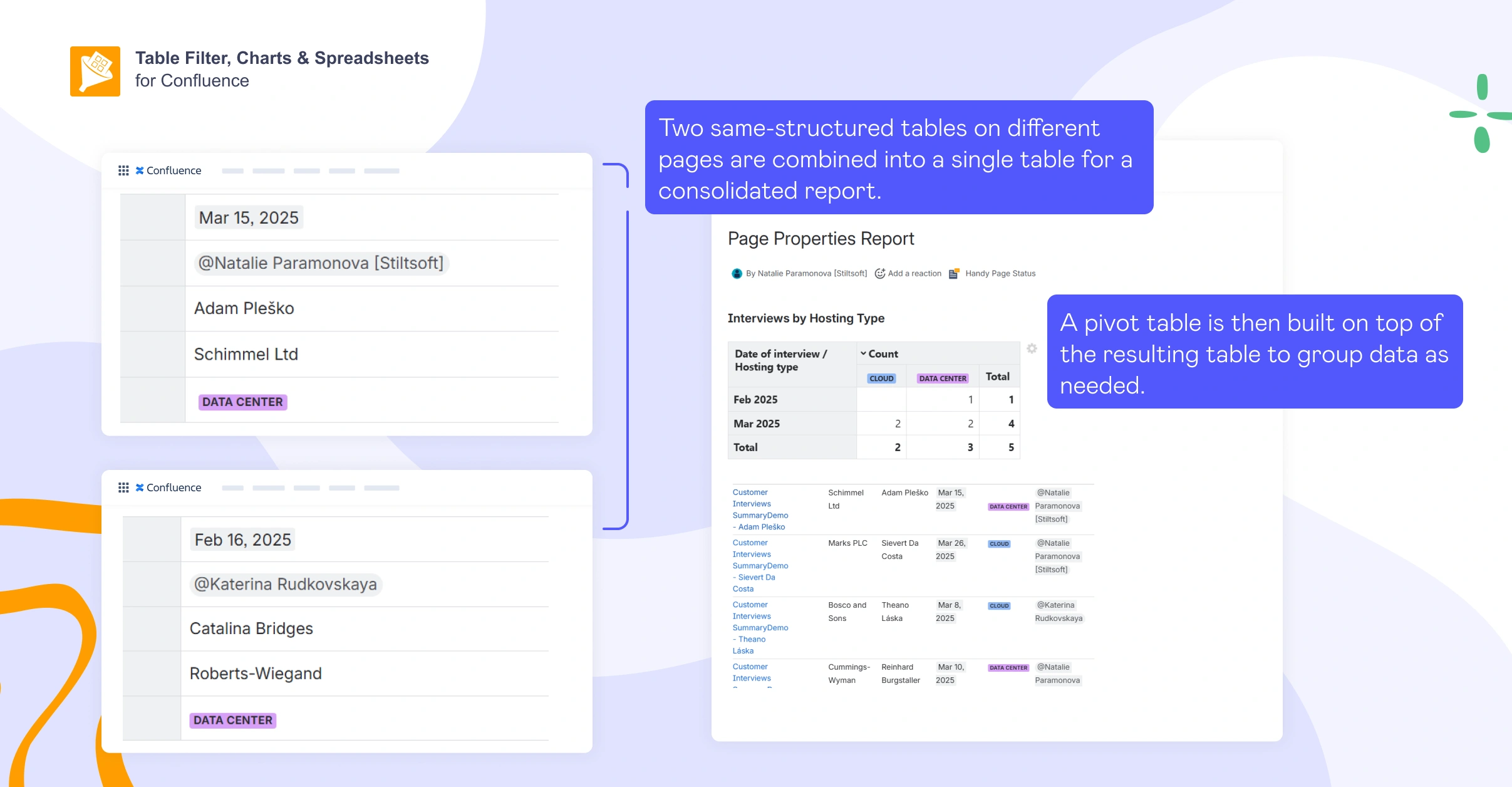Click the first navigation placeholder in the top navbar
The height and width of the screenshot is (787, 1512).
coord(234,170)
